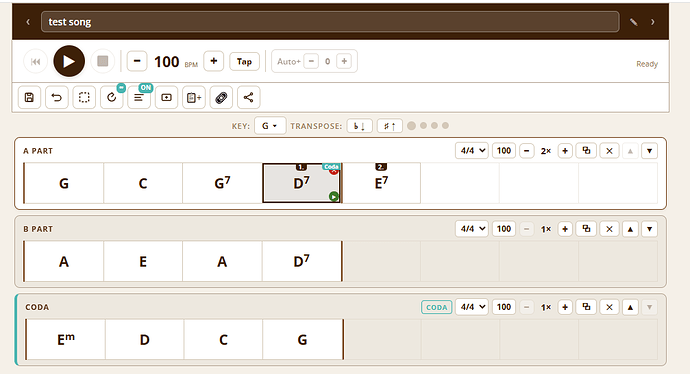Image resolution: width=690 pixels, height=374 pixels.
Task: Go to previous song with left chevron
Action: 28,22
